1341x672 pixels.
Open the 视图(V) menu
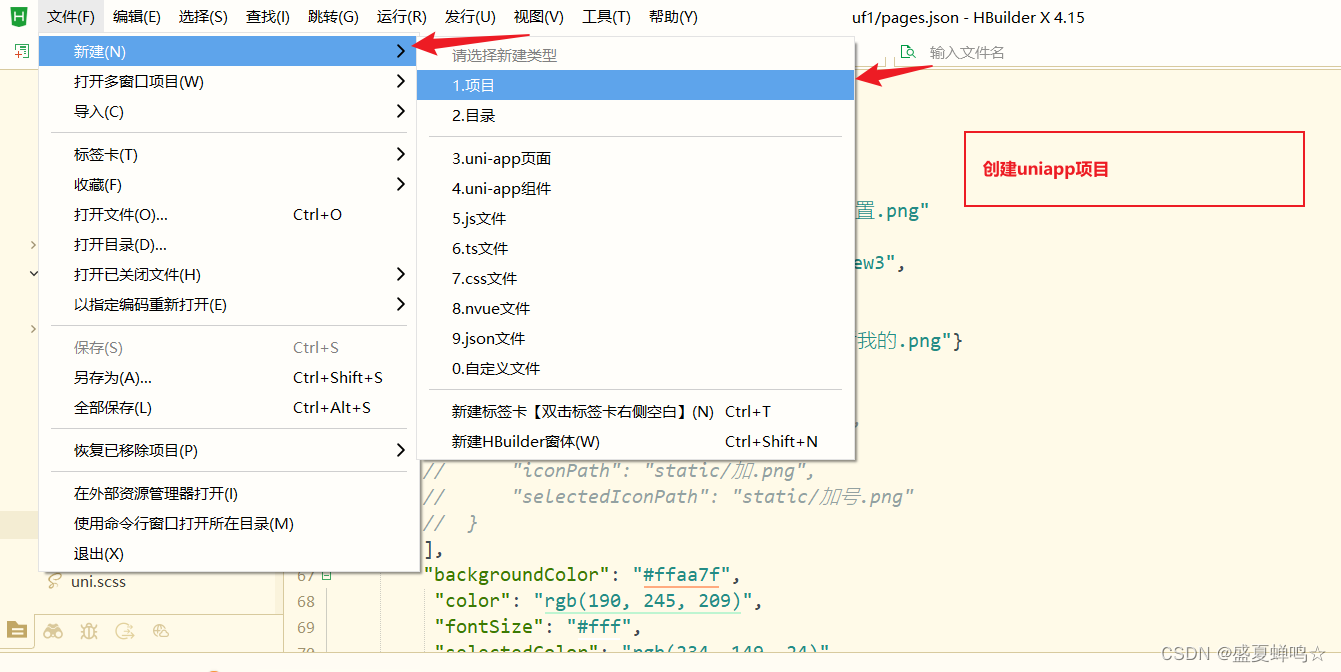click(x=539, y=17)
